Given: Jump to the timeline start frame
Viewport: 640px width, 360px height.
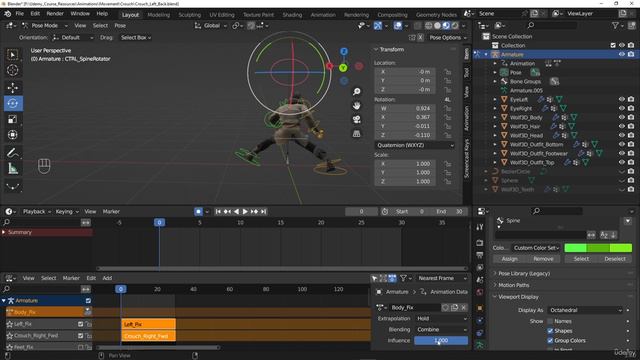Looking at the screenshot, I should (218, 211).
